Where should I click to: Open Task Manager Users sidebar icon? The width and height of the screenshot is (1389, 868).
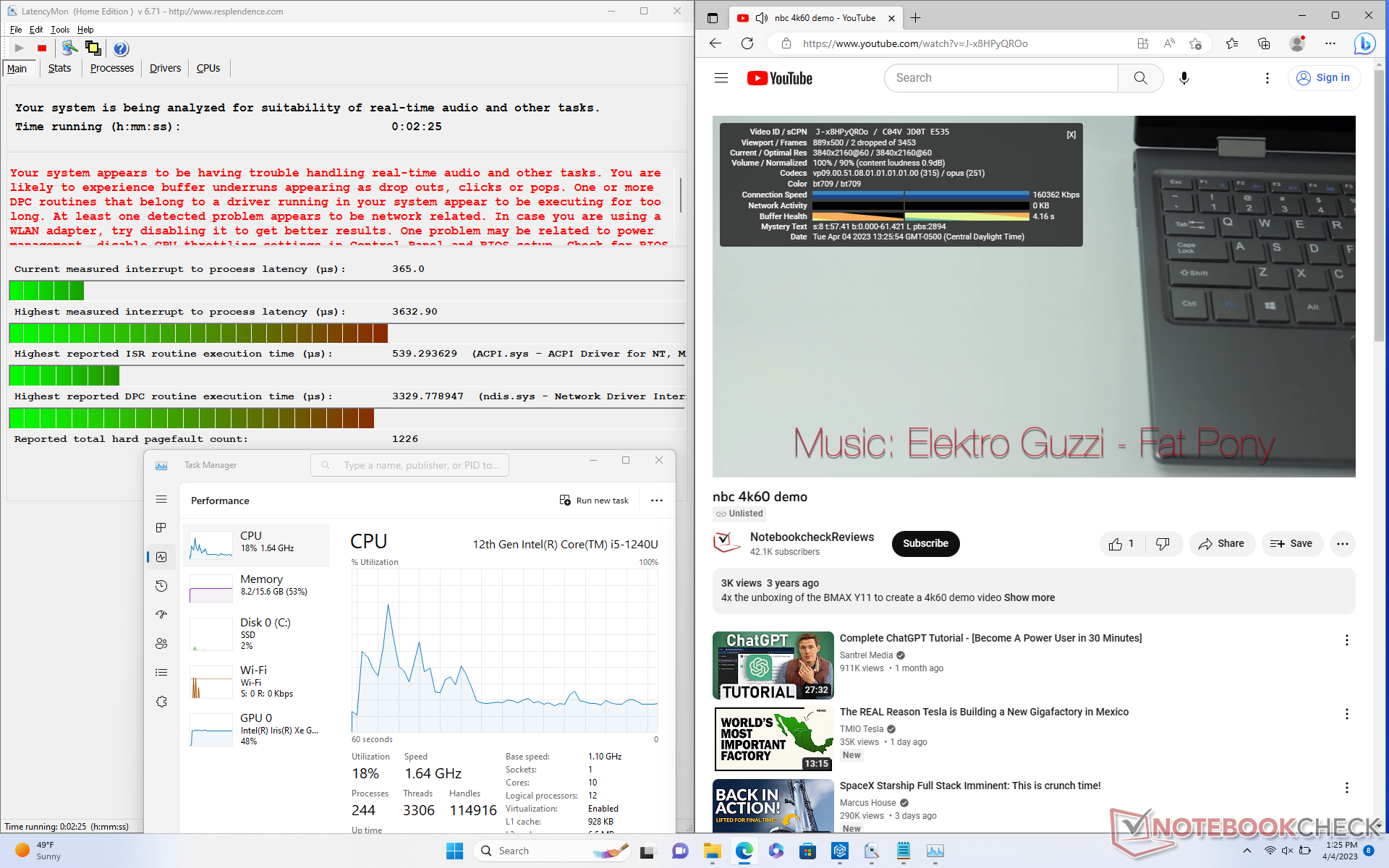point(161,644)
